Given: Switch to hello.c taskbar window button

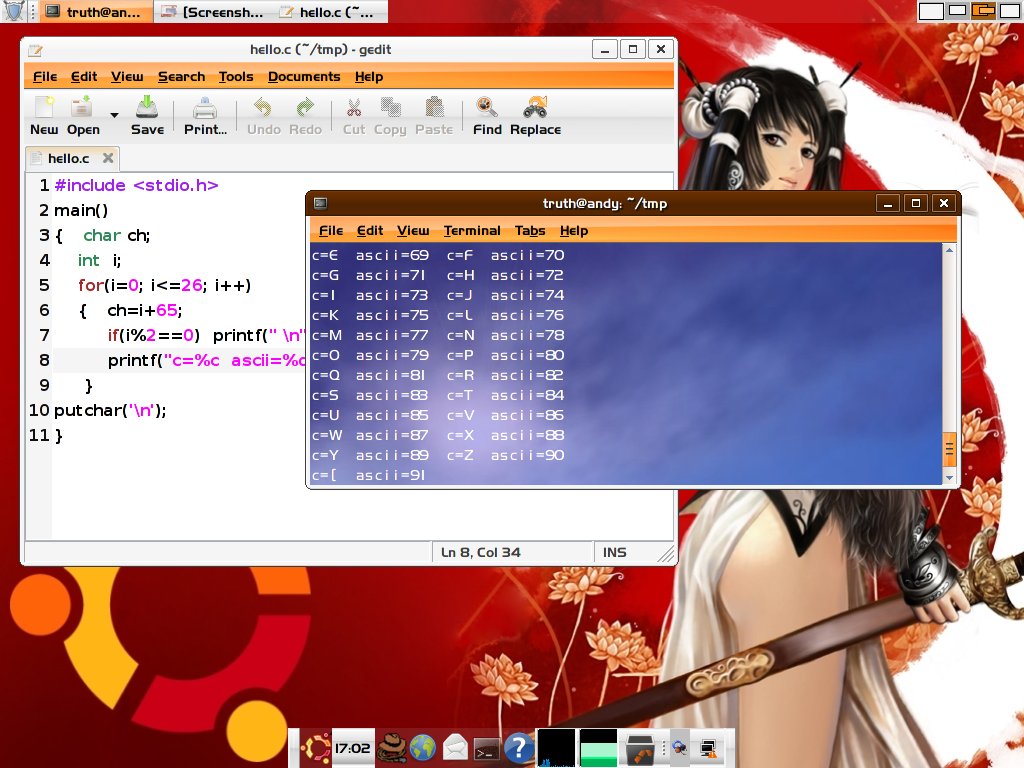Looking at the screenshot, I should click(328, 12).
